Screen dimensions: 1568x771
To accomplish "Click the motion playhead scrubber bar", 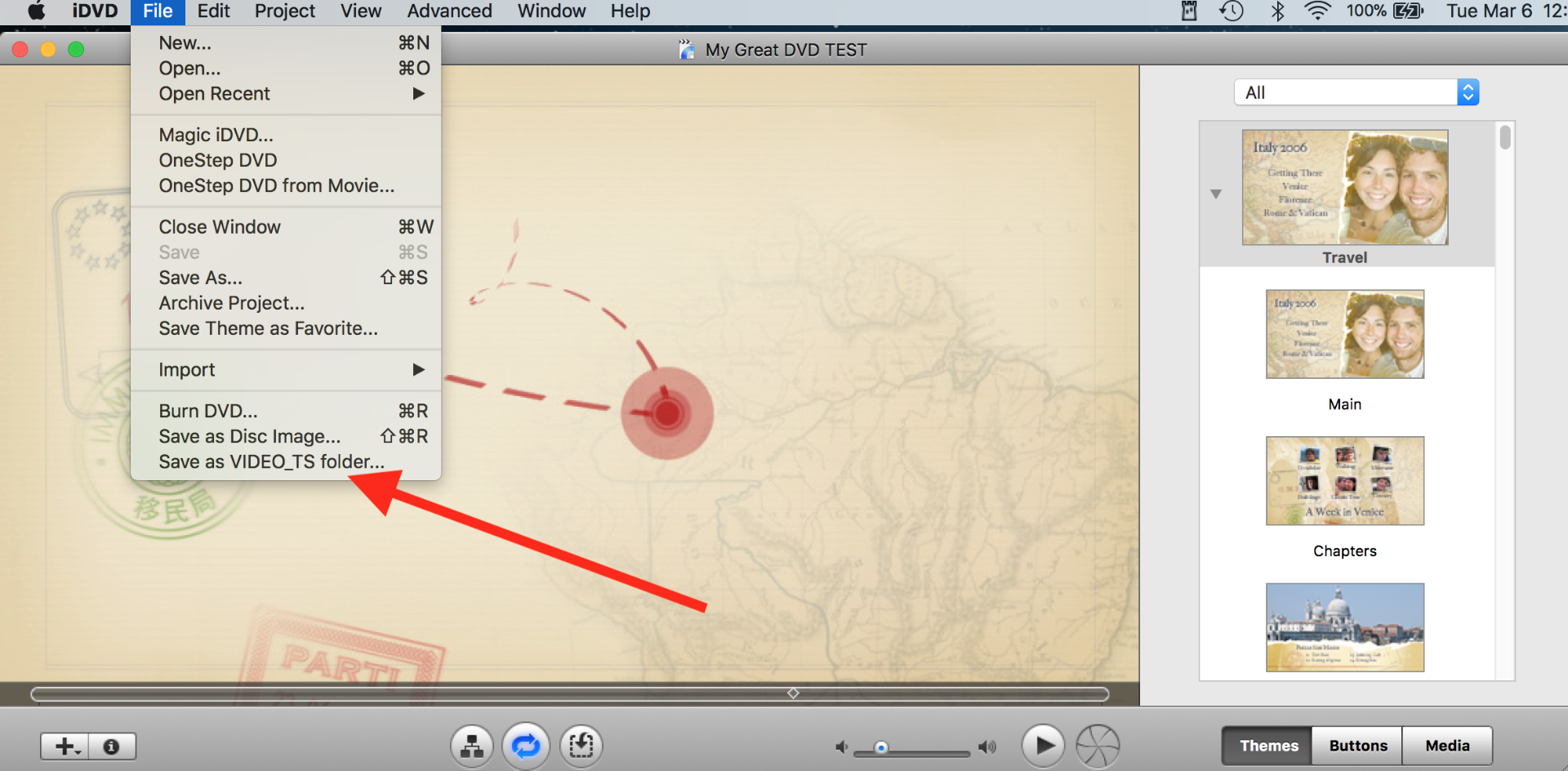I will [570, 694].
